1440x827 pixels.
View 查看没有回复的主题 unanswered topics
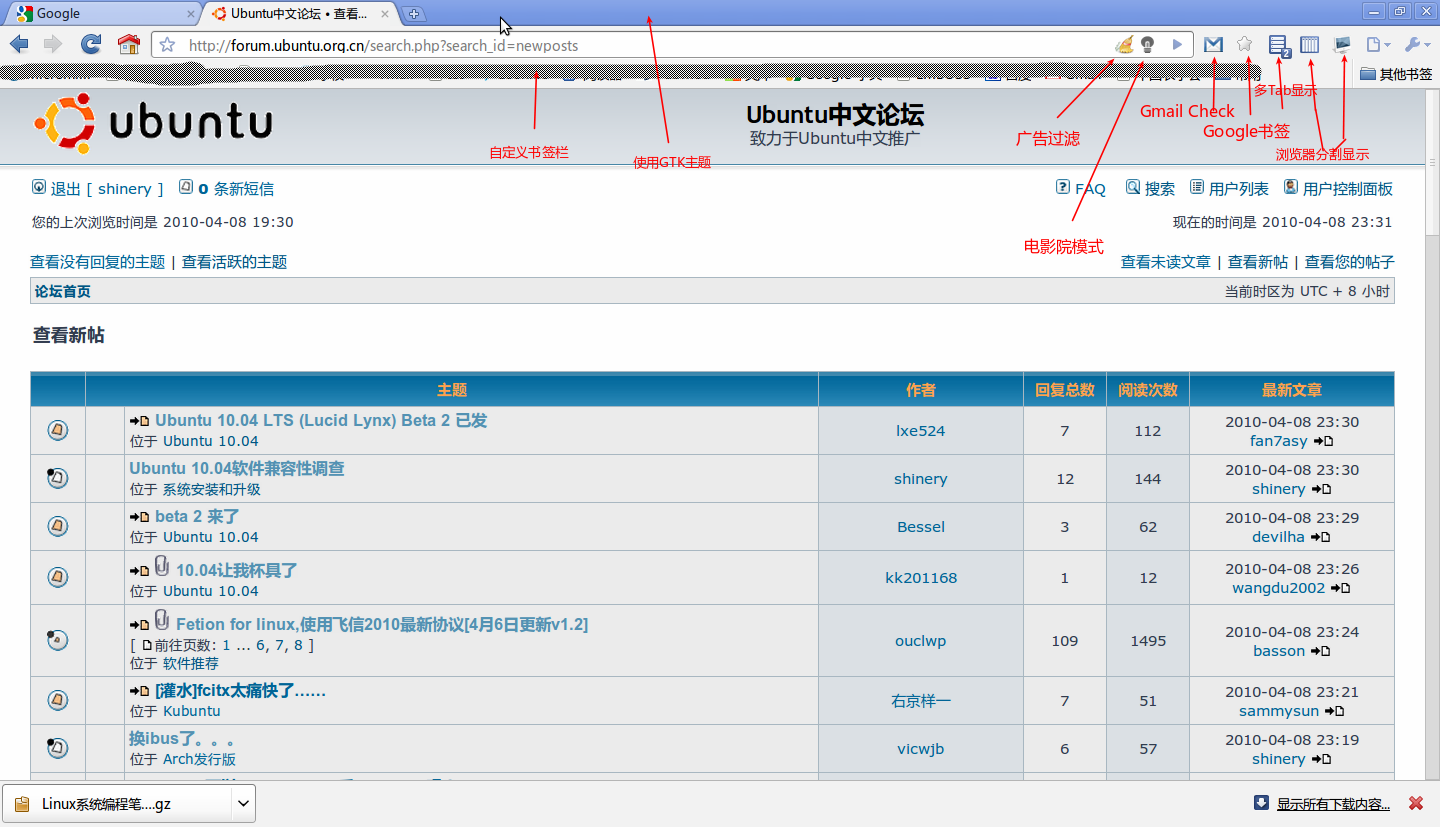coord(98,262)
